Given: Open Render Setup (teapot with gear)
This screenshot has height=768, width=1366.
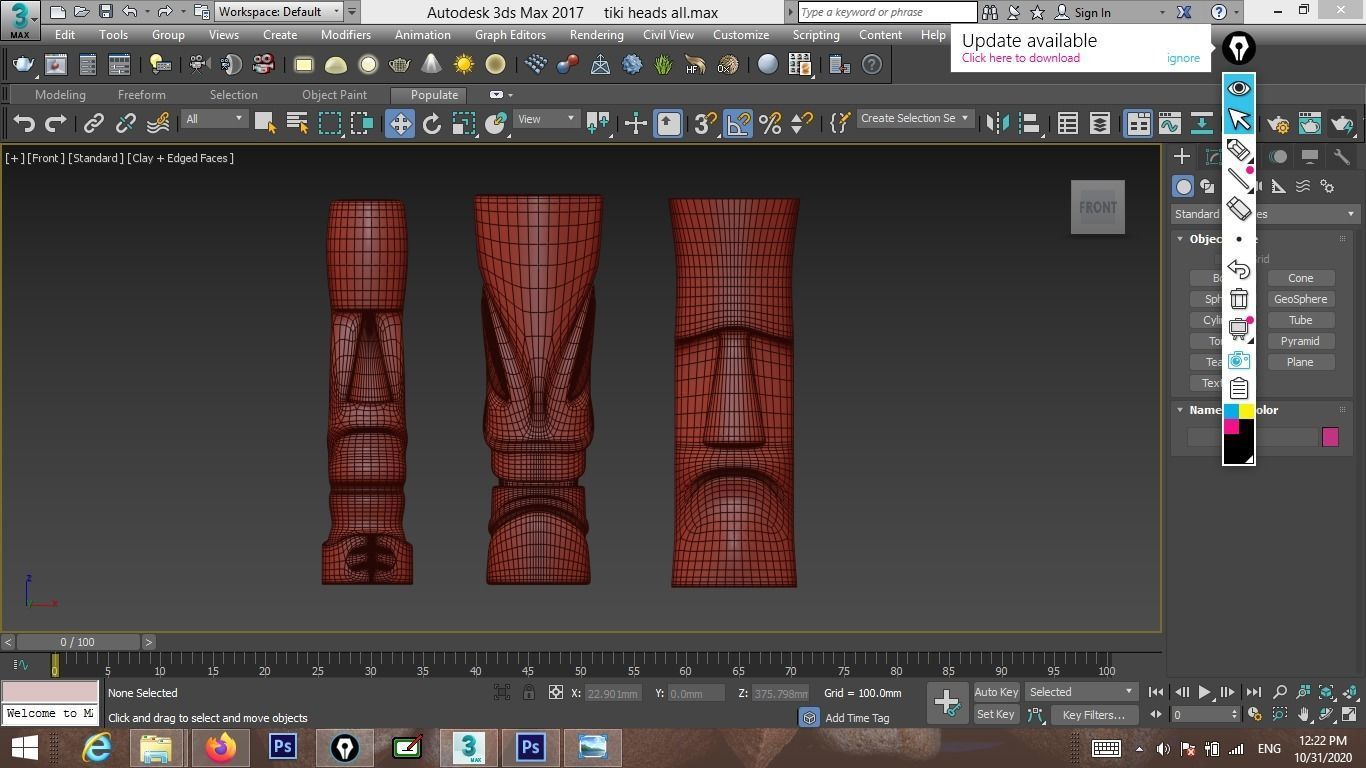Looking at the screenshot, I should click(1278, 124).
